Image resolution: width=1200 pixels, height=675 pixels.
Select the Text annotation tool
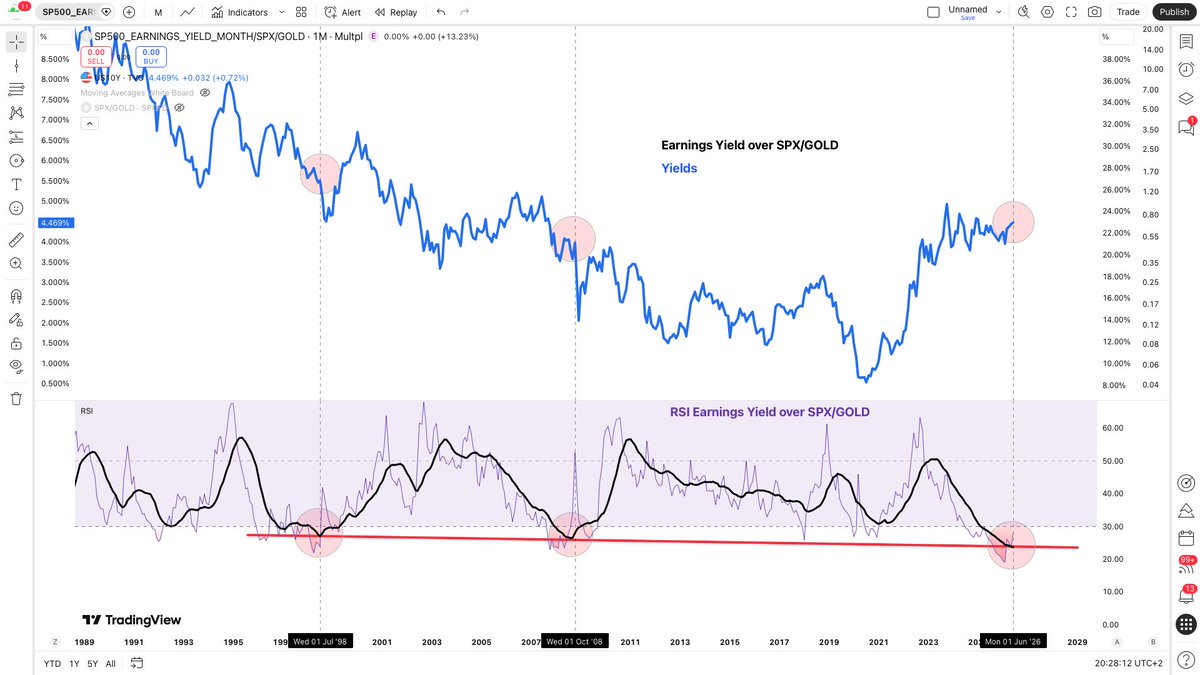click(x=16, y=185)
